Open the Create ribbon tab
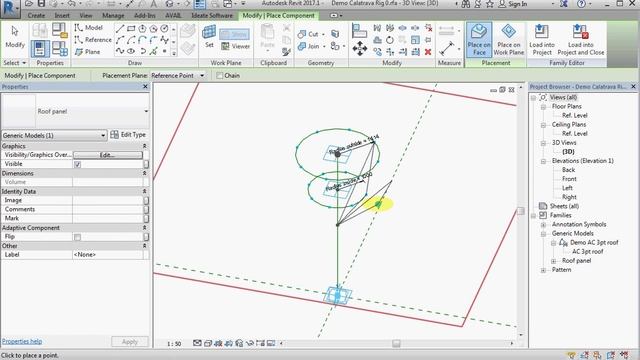The width and height of the screenshot is (640, 360). coord(36,16)
